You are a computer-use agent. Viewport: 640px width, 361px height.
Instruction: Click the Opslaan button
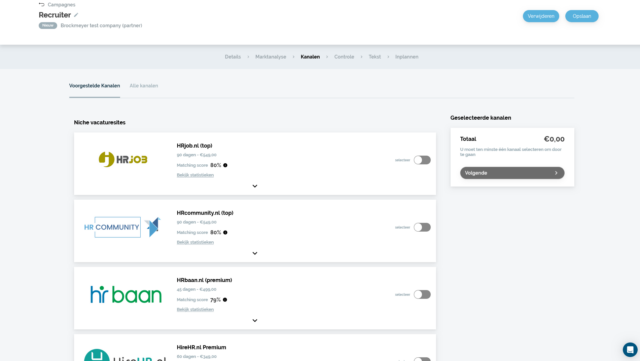[x=582, y=16]
